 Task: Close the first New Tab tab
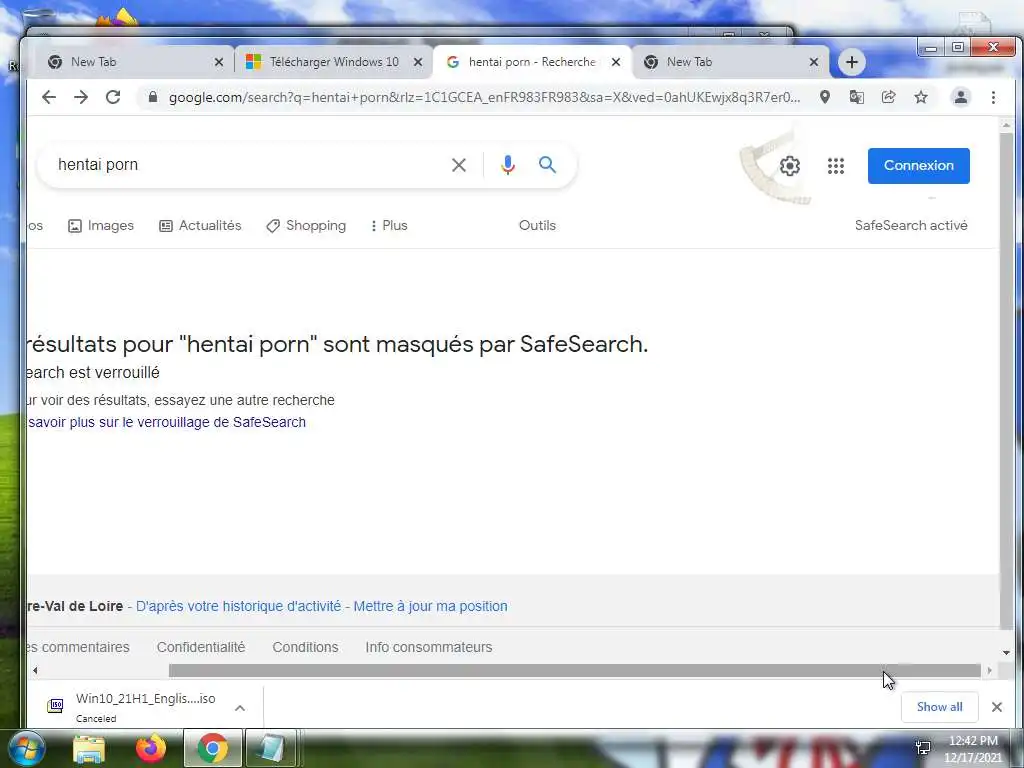219,62
